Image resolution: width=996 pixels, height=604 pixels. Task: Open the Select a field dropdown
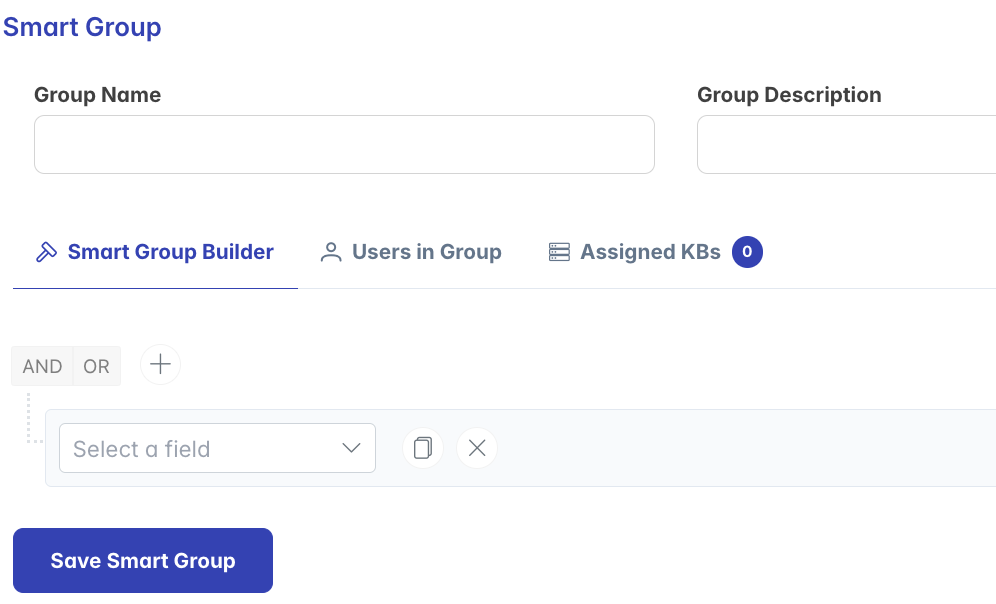(x=217, y=448)
